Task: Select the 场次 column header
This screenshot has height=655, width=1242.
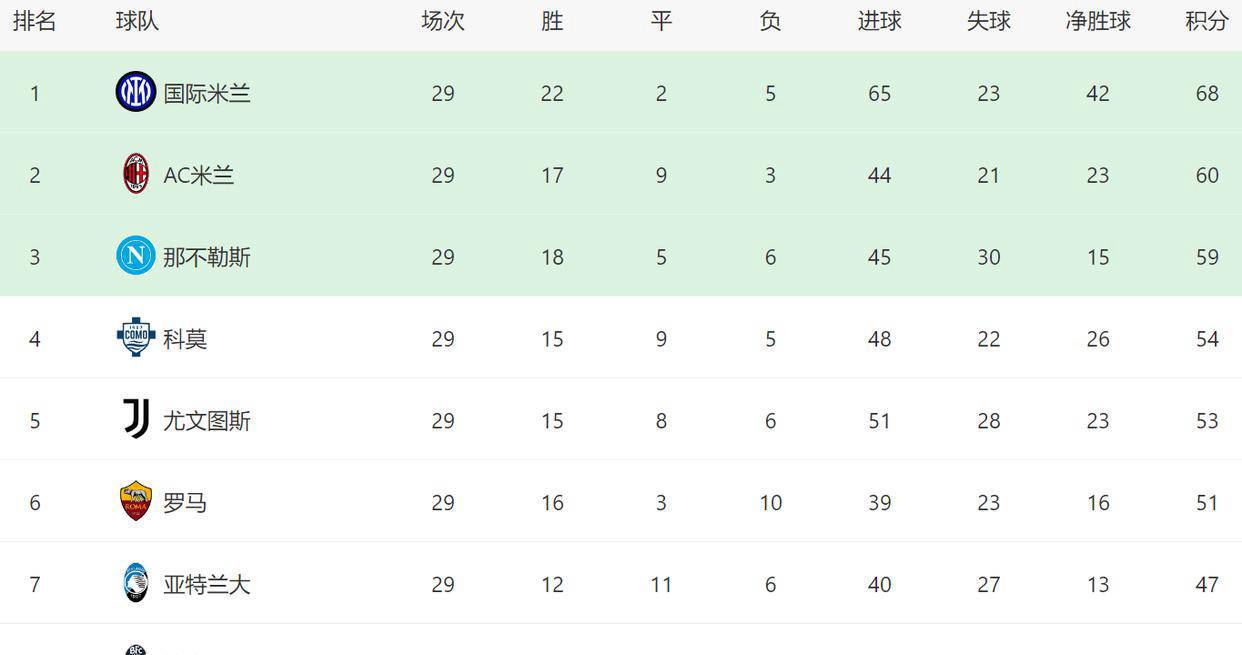Action: [443, 21]
